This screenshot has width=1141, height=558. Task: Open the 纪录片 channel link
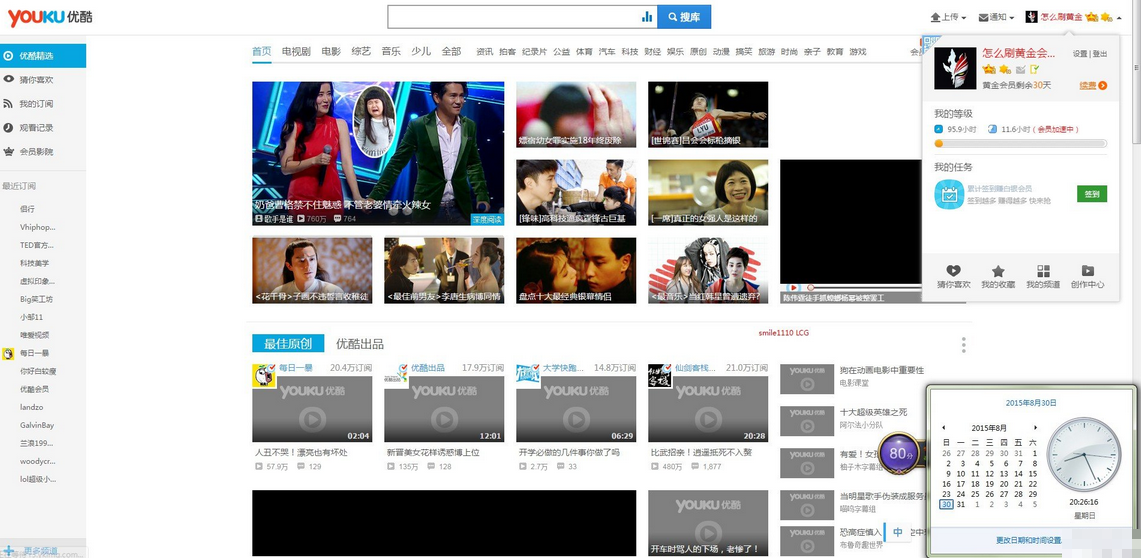pos(534,52)
